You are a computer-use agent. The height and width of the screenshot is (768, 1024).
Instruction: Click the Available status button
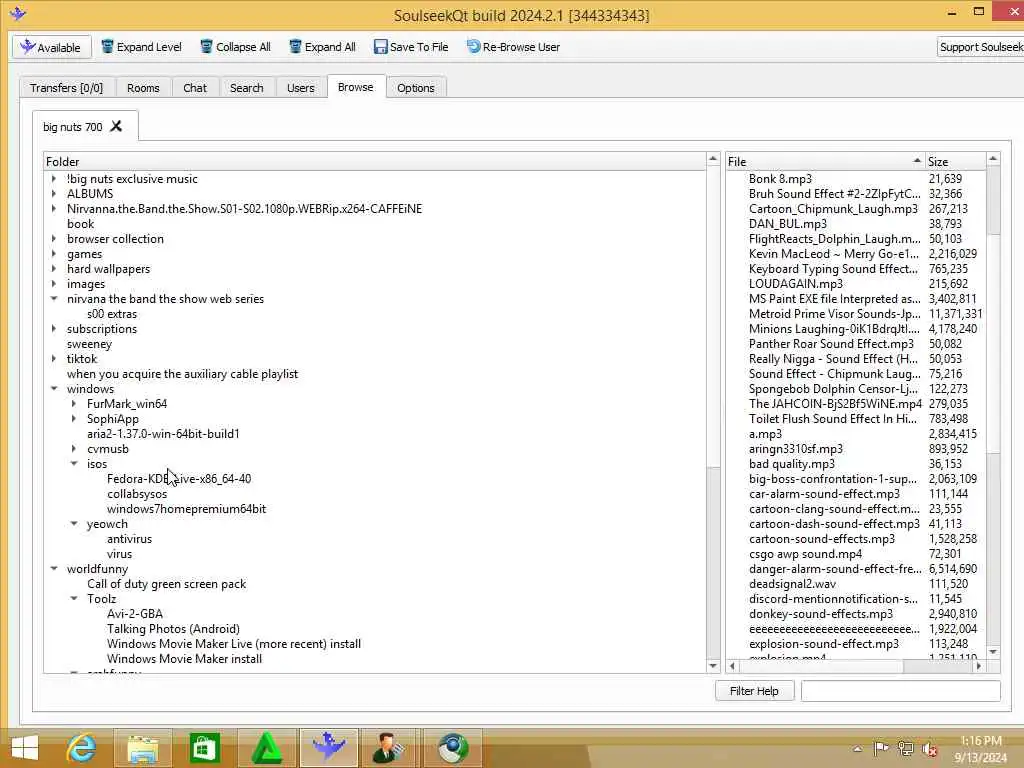click(51, 47)
